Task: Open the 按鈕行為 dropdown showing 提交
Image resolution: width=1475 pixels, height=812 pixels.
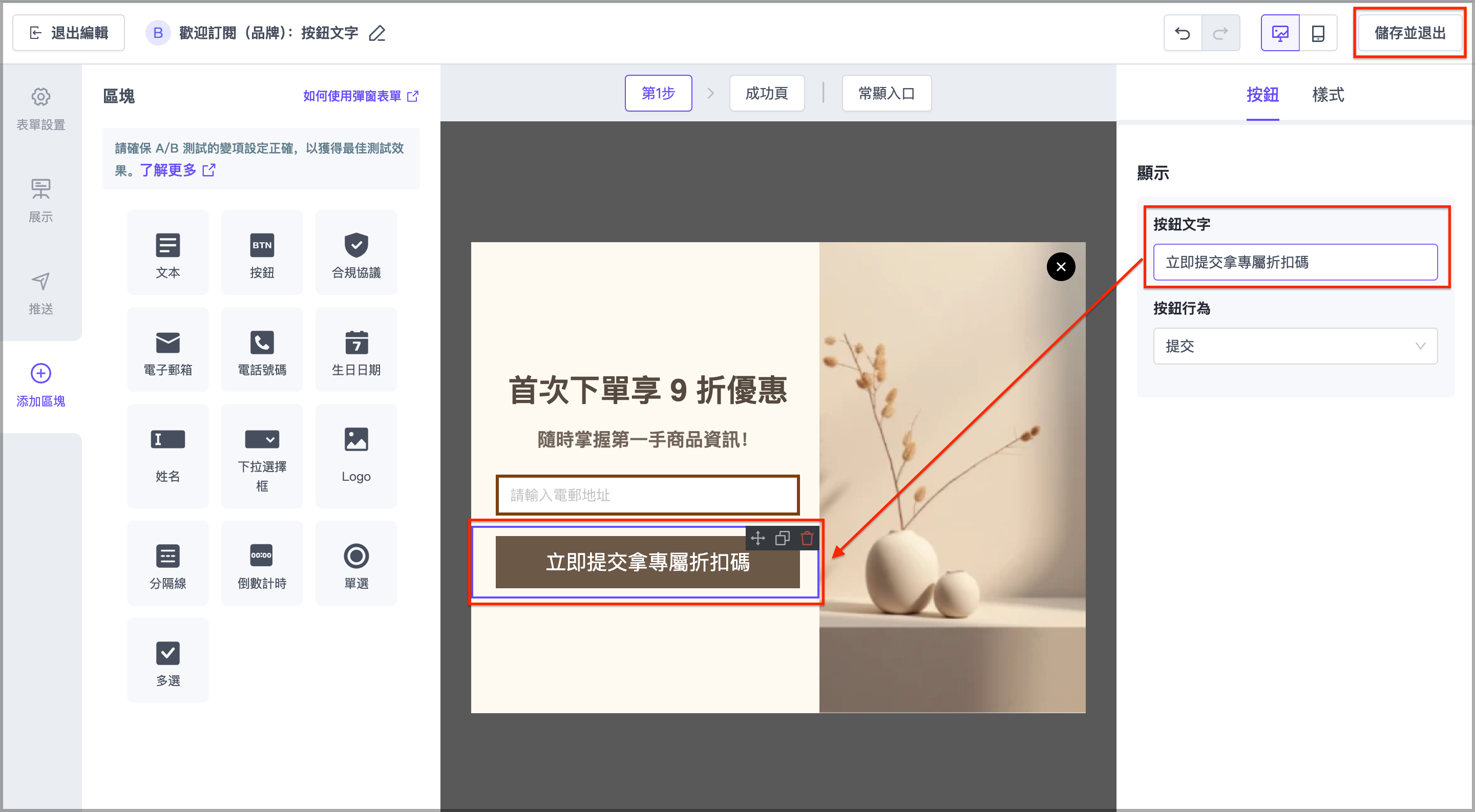Action: coord(1295,346)
